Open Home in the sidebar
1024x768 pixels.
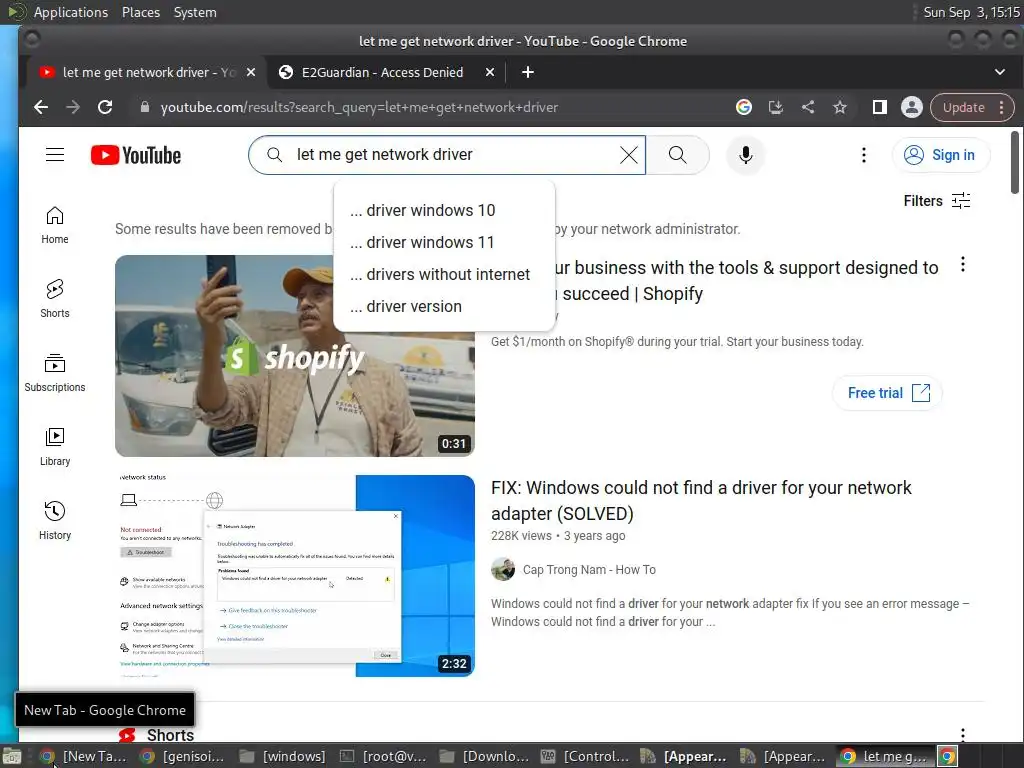tap(55, 225)
